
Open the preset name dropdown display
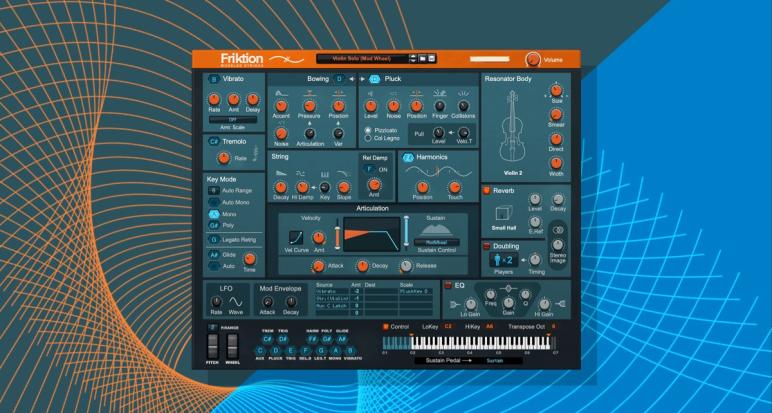tap(362, 59)
